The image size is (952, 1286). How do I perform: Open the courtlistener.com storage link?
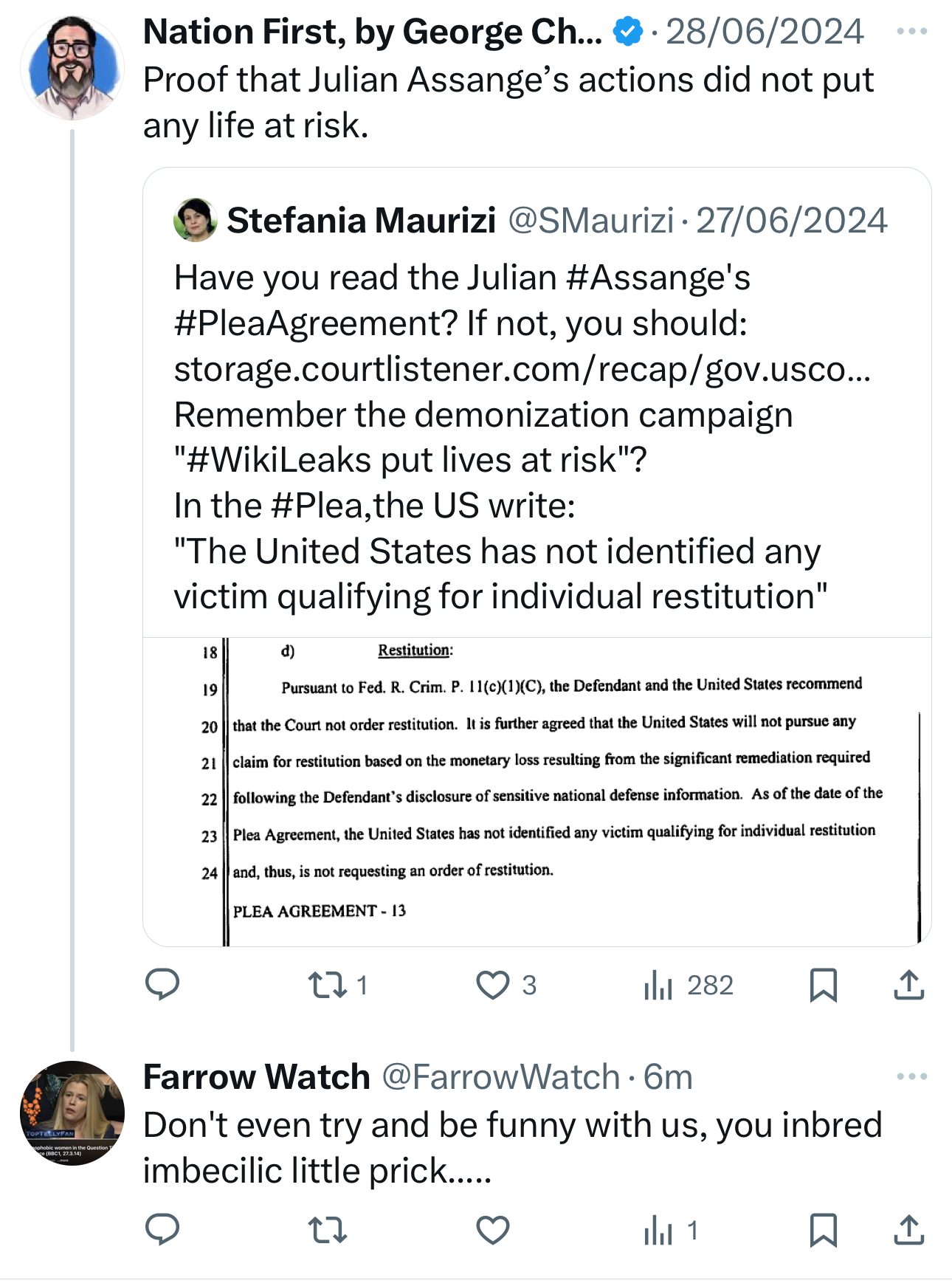(x=522, y=369)
